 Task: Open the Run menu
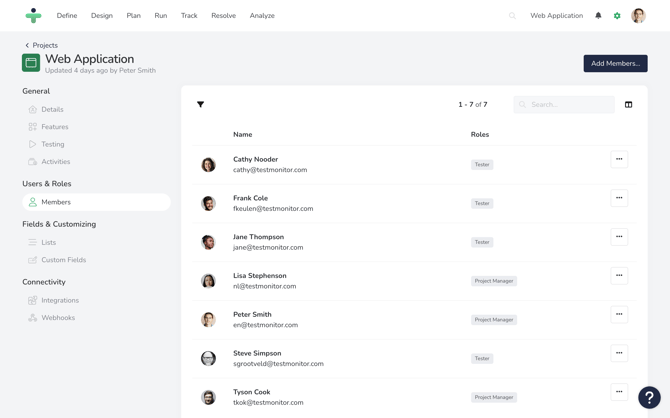(x=161, y=15)
